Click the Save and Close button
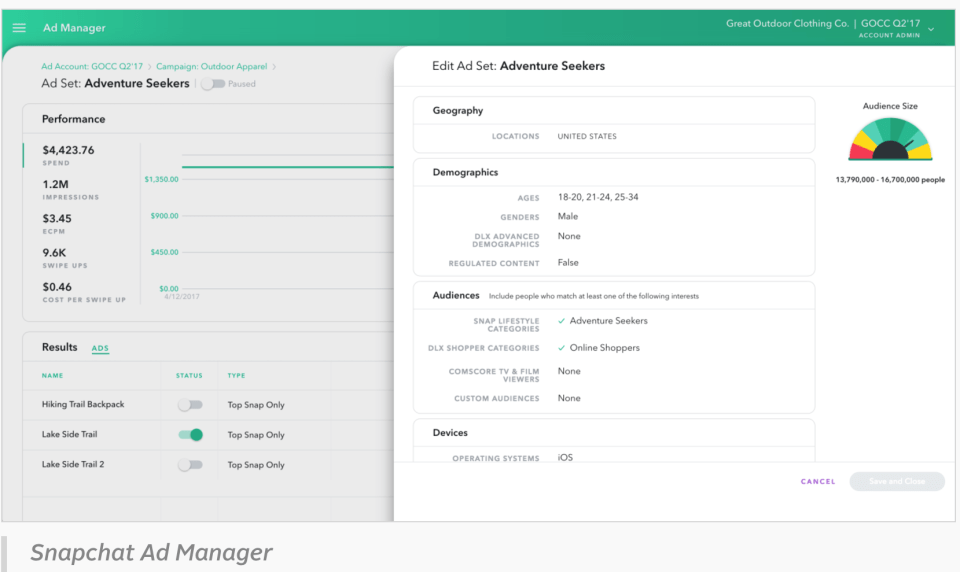Image resolution: width=960 pixels, height=572 pixels. click(897, 481)
